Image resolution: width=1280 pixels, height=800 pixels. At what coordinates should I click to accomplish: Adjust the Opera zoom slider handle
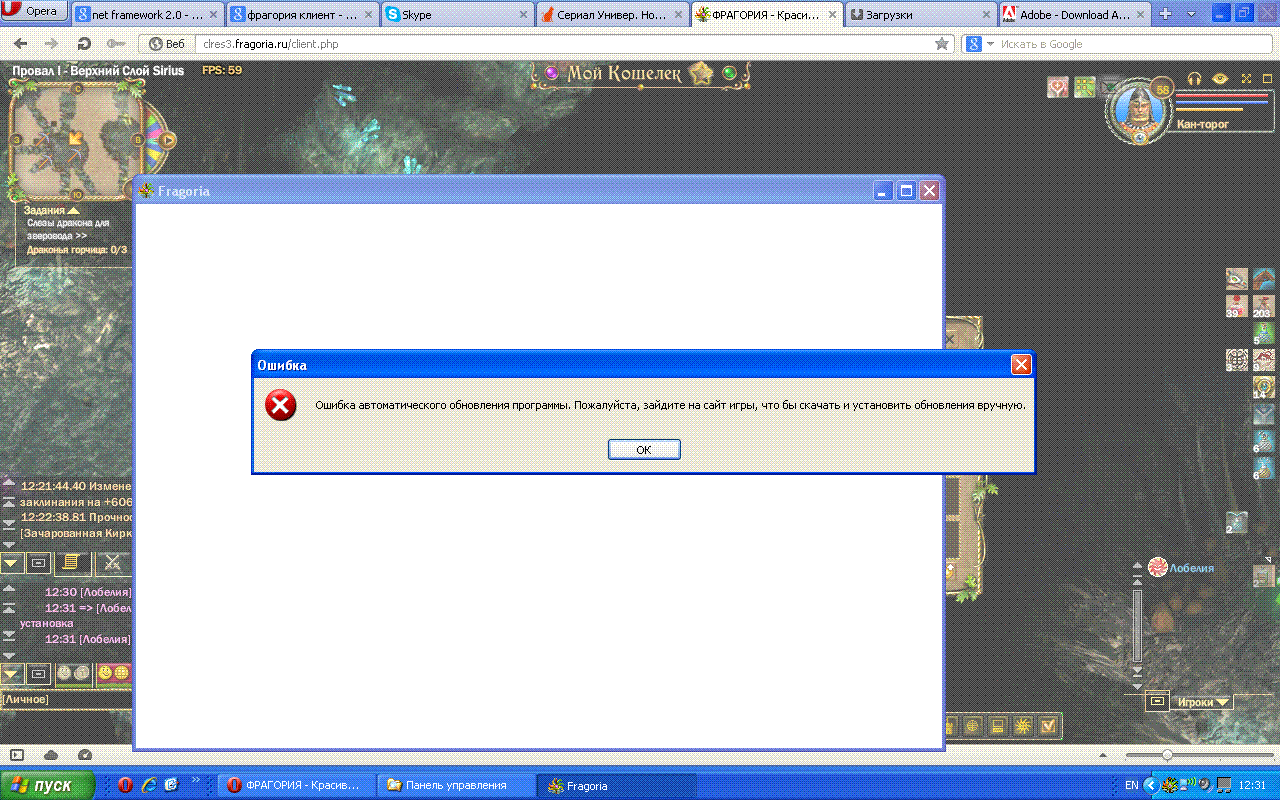(x=1166, y=755)
